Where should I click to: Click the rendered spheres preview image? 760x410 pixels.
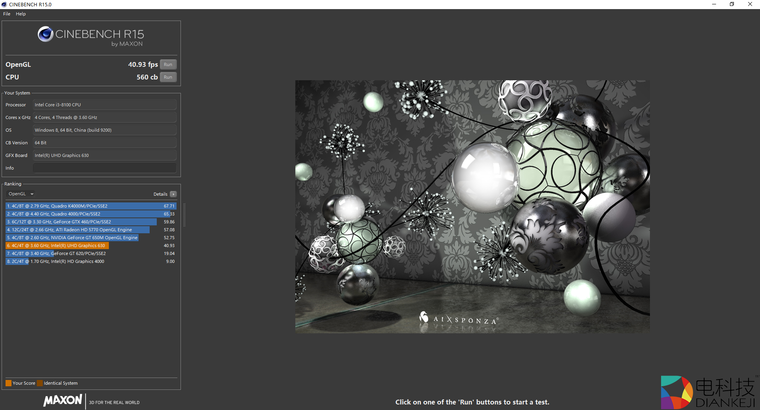pos(472,205)
